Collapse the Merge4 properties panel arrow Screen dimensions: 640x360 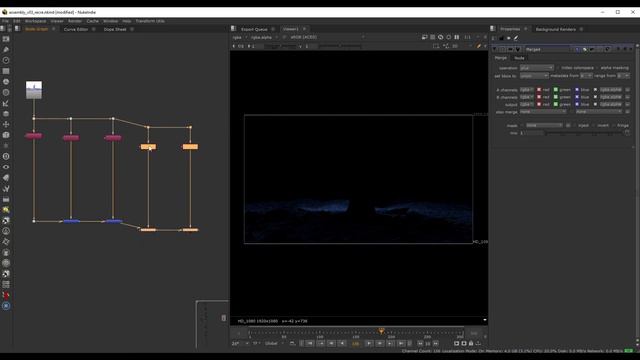(494, 49)
